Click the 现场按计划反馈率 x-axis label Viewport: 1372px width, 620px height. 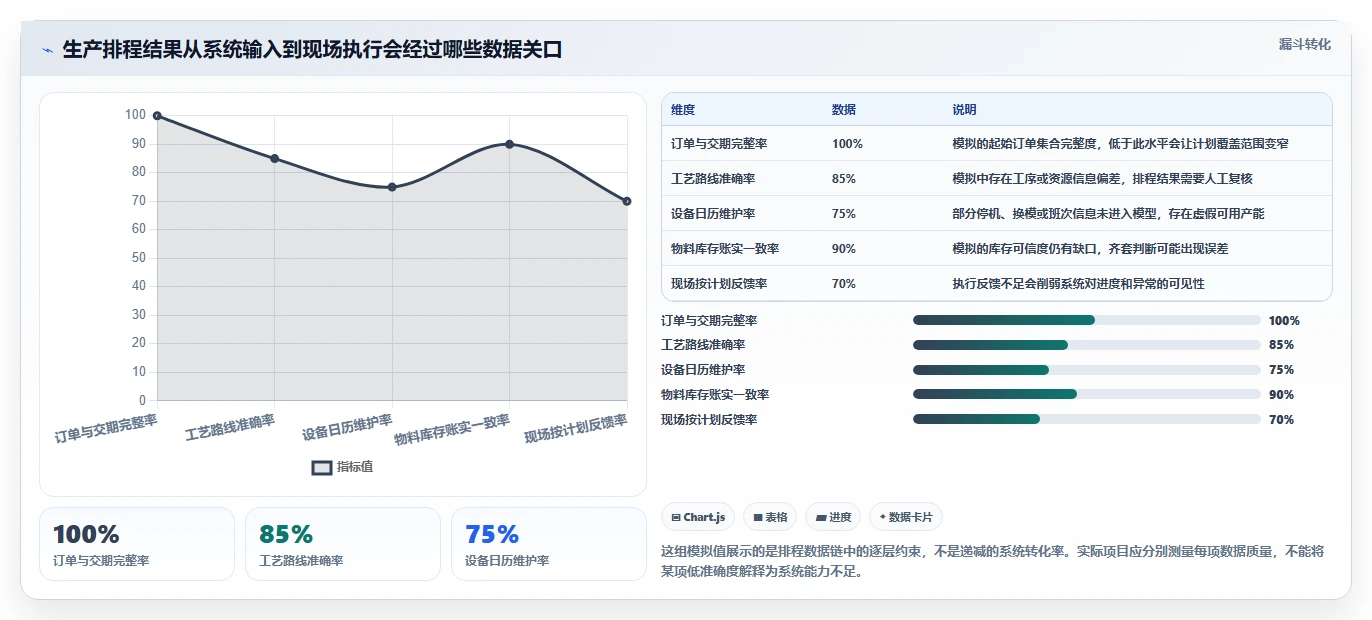576,428
